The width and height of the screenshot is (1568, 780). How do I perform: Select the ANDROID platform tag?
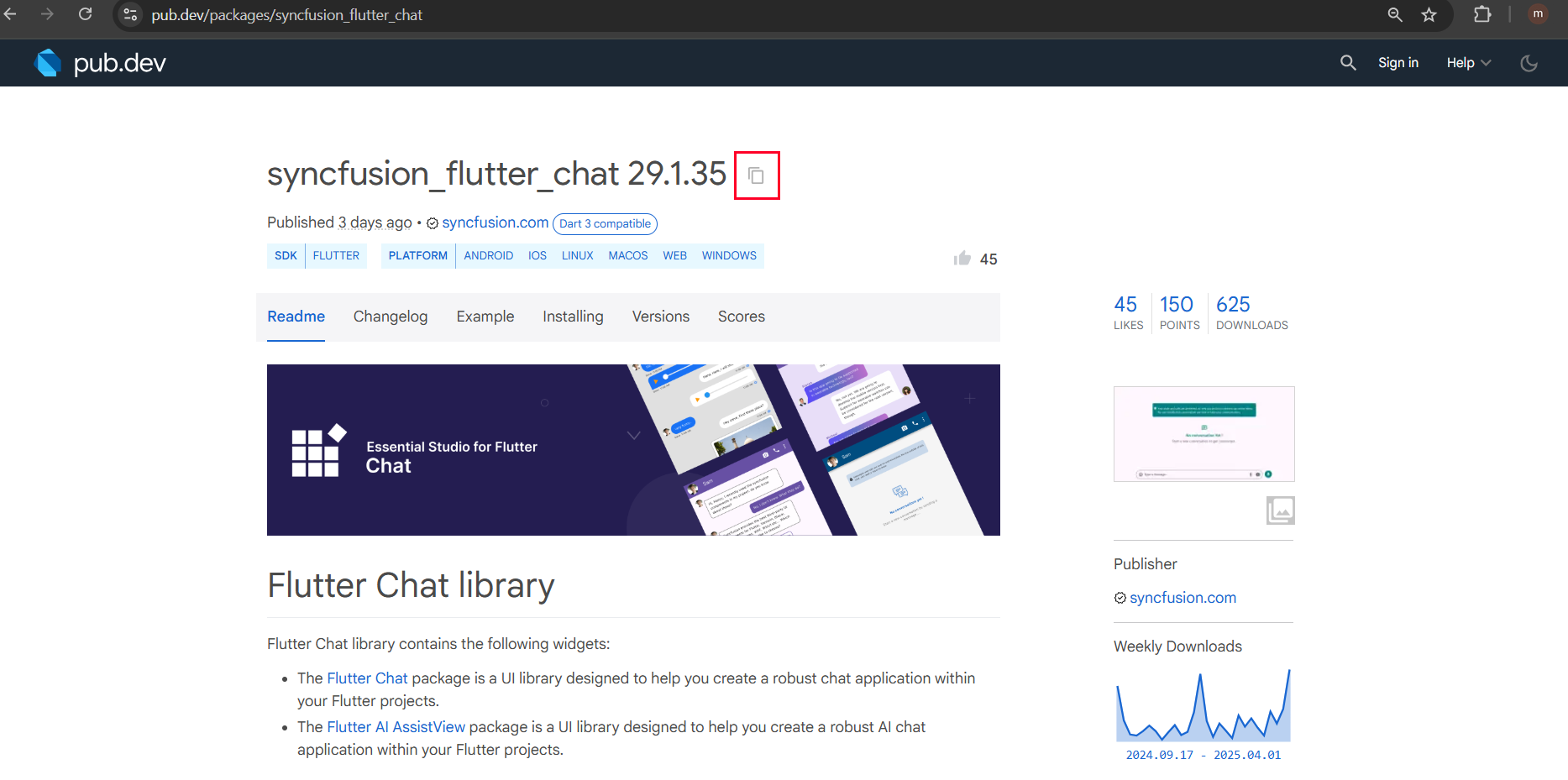coord(488,256)
